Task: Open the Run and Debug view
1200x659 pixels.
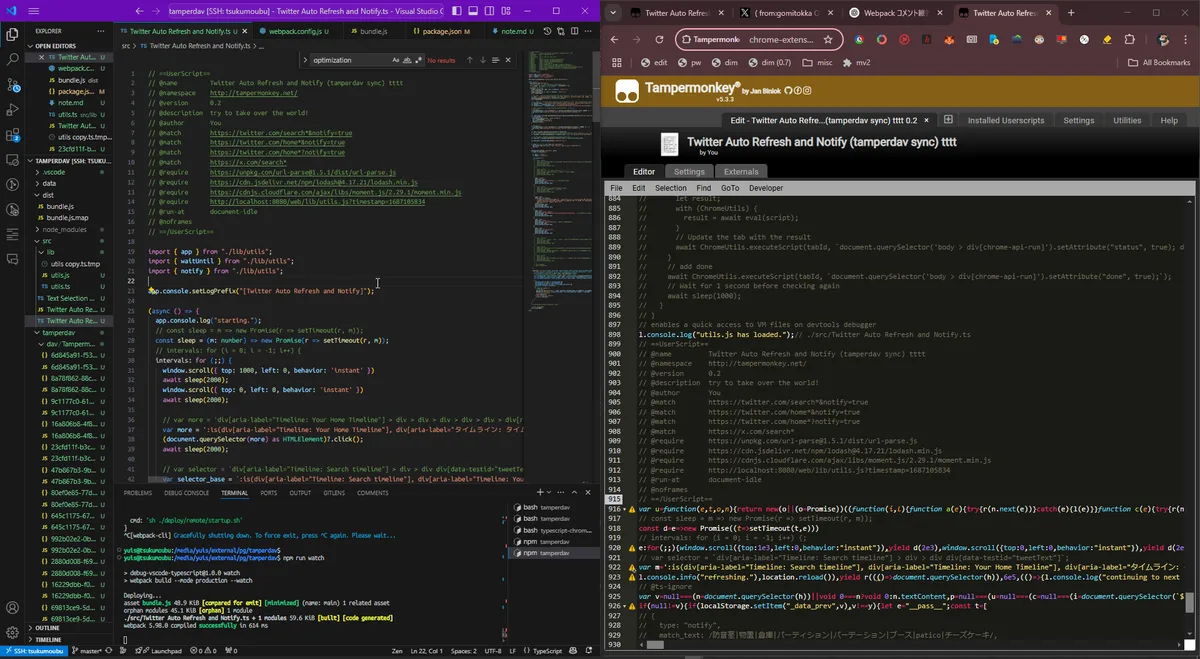Action: 12,109
